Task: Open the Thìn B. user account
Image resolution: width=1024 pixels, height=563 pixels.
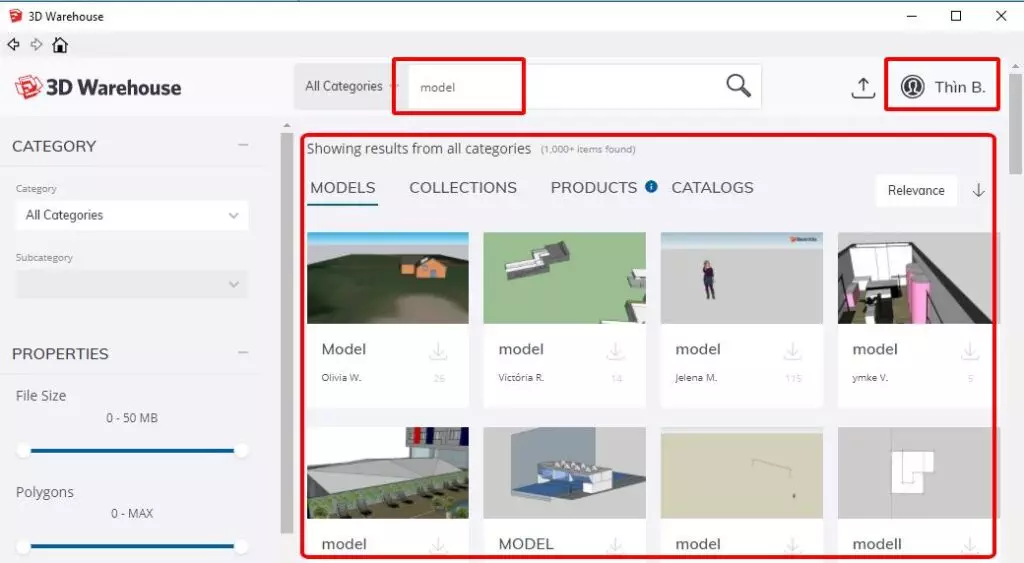Action: click(x=942, y=87)
